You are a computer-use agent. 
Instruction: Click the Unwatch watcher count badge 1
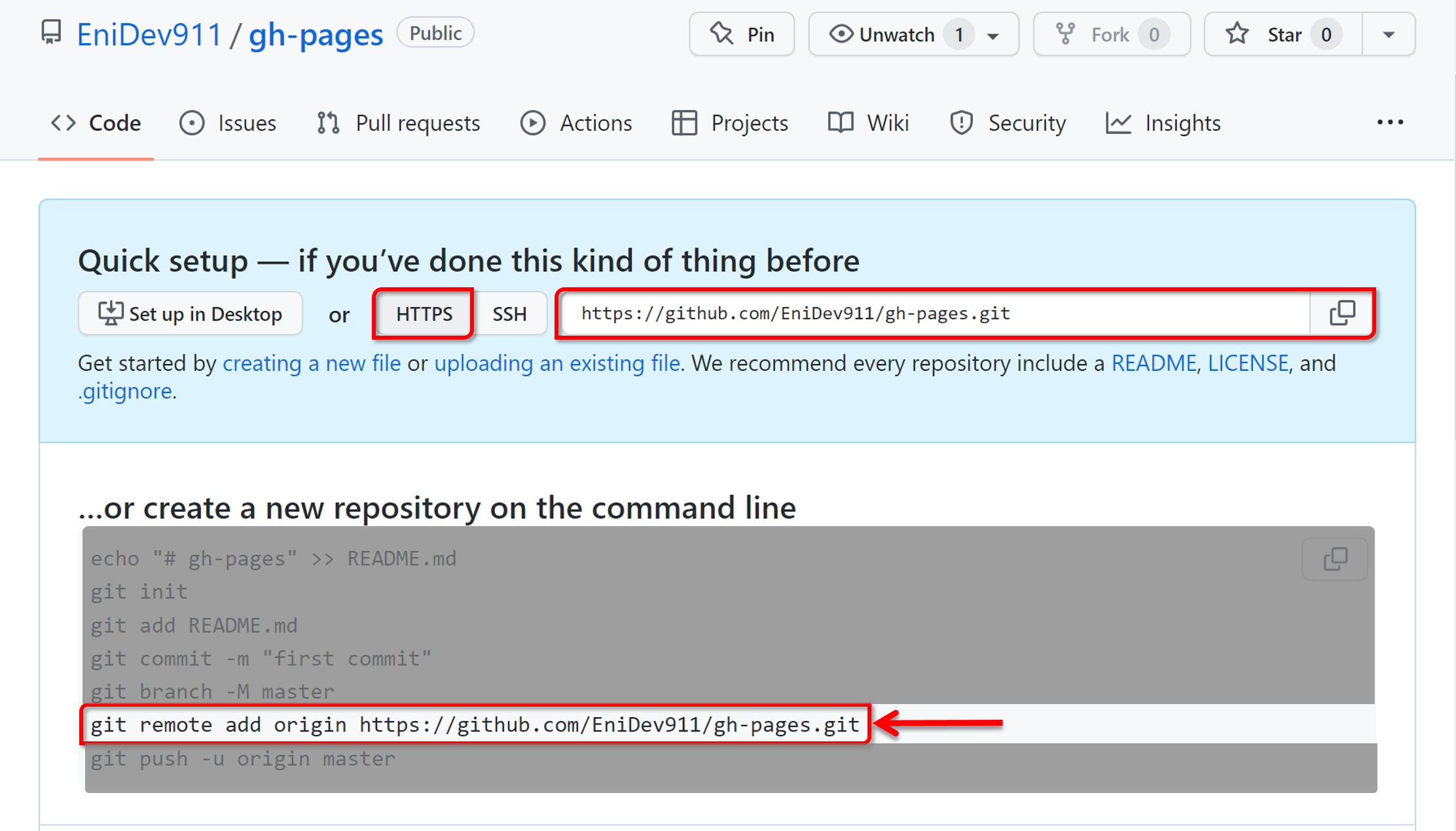[x=959, y=34]
